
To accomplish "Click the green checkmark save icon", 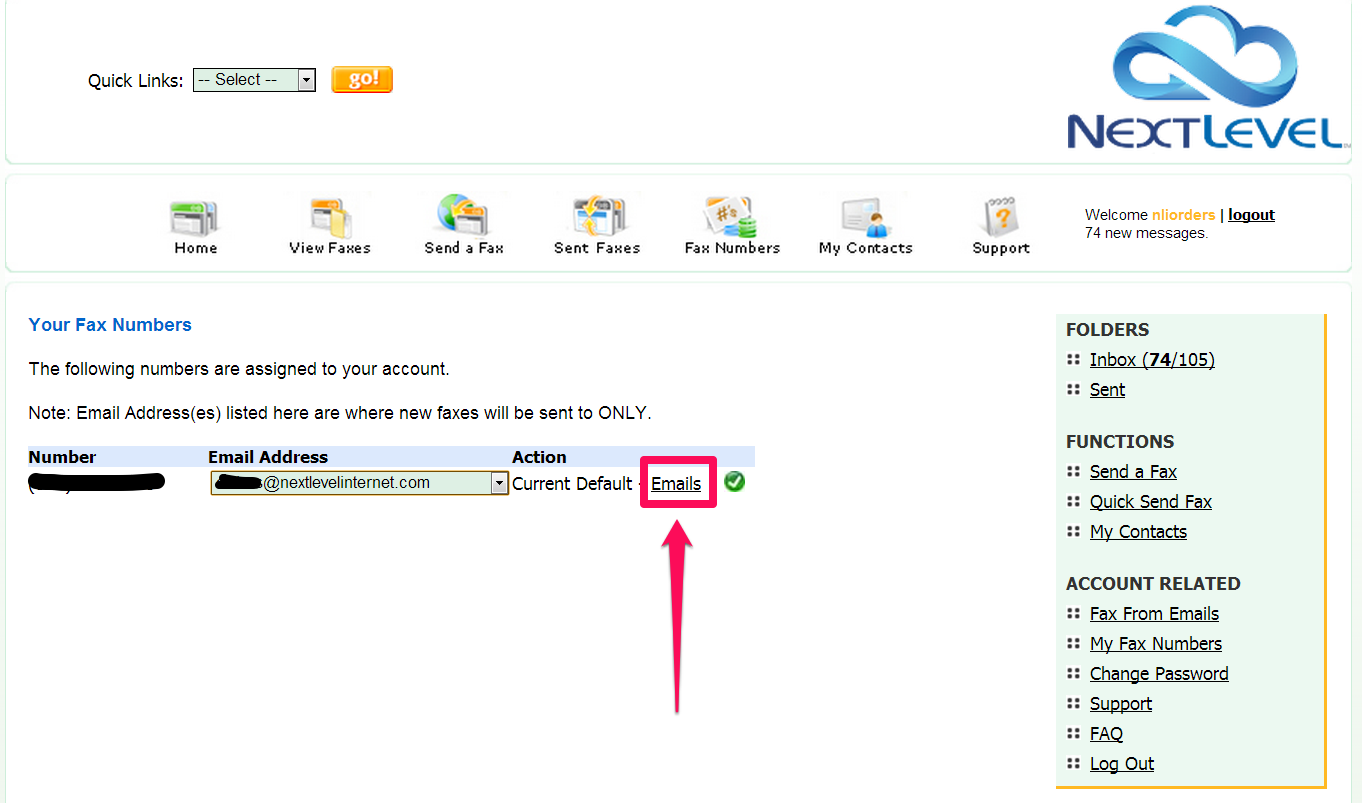I will pos(734,482).
